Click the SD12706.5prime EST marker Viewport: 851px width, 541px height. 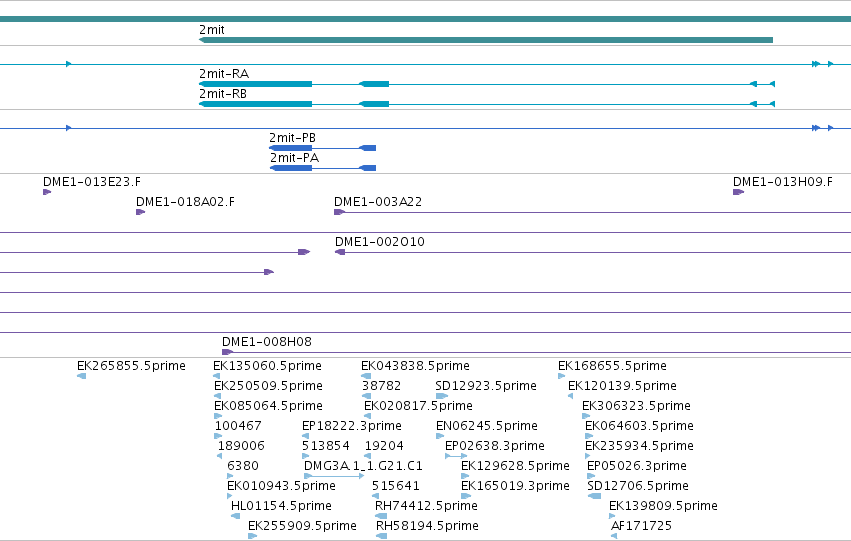pyautogui.click(x=594, y=496)
